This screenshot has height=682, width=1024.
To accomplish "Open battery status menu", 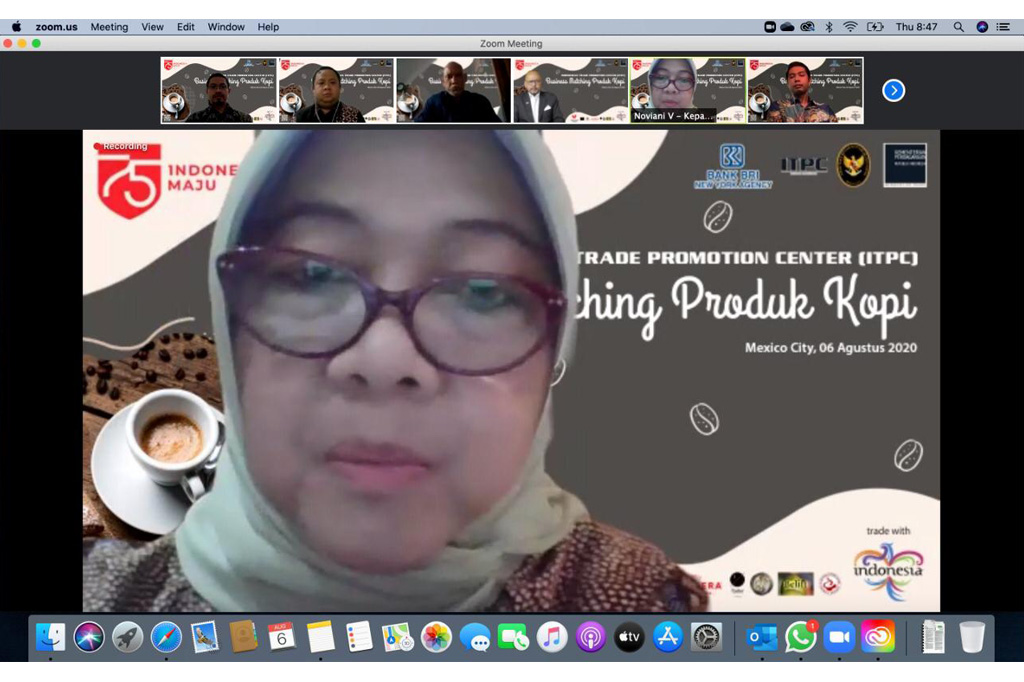I will click(874, 27).
